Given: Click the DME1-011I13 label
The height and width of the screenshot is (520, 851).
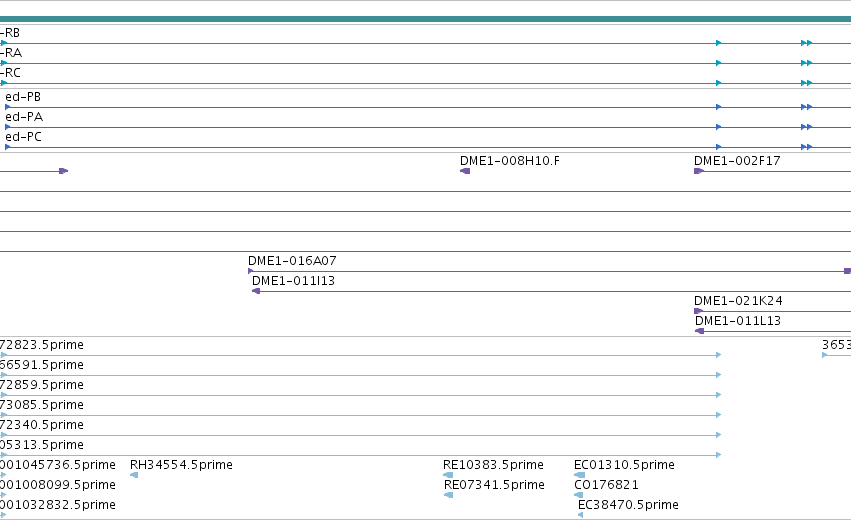Looking at the screenshot, I should point(293,281).
